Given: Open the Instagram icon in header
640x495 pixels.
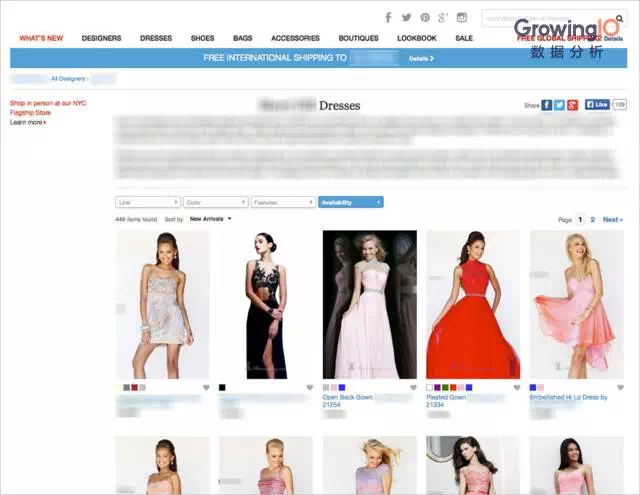Looking at the screenshot, I should (462, 18).
